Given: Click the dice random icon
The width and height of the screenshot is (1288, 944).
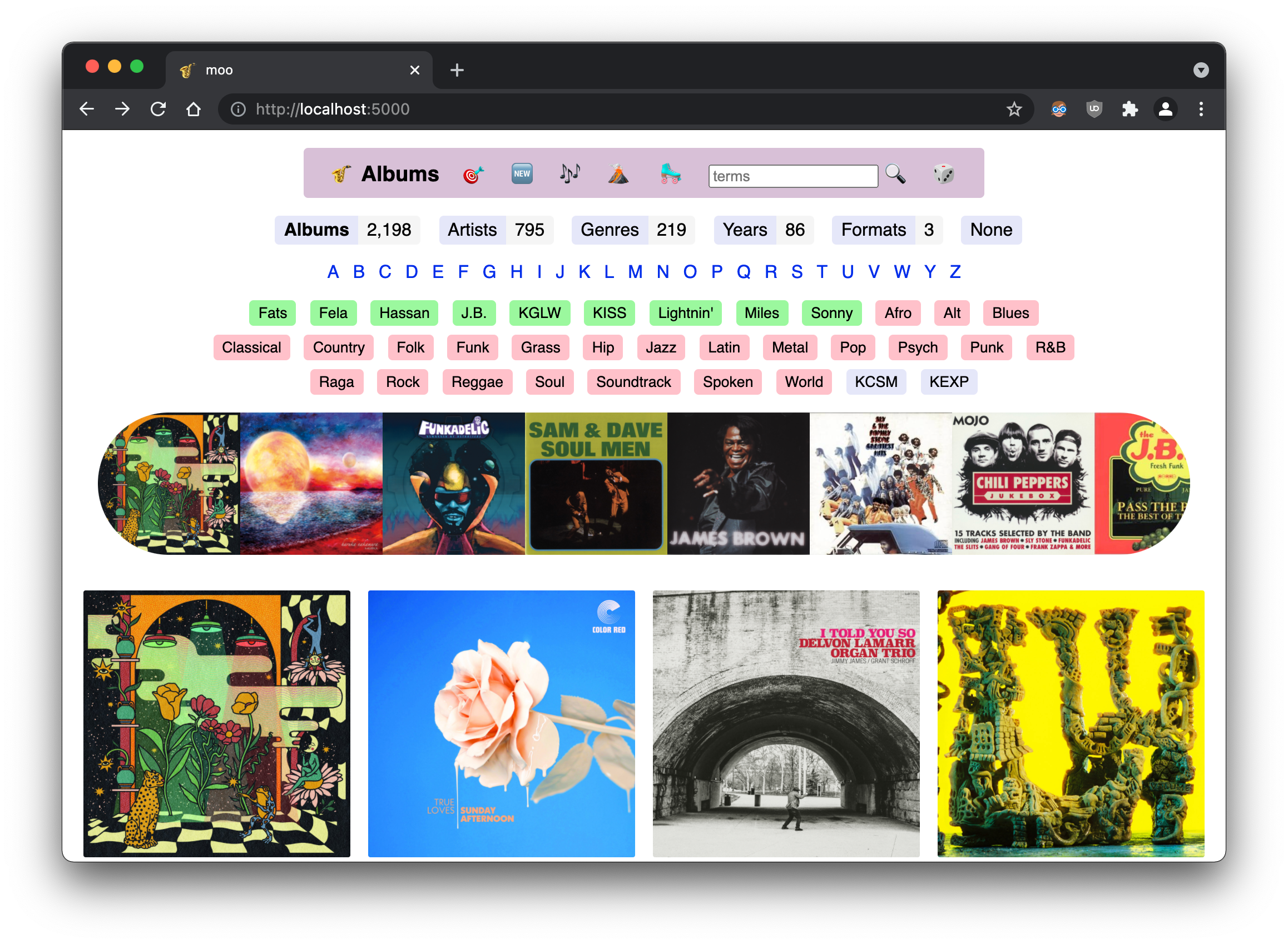Looking at the screenshot, I should (943, 173).
